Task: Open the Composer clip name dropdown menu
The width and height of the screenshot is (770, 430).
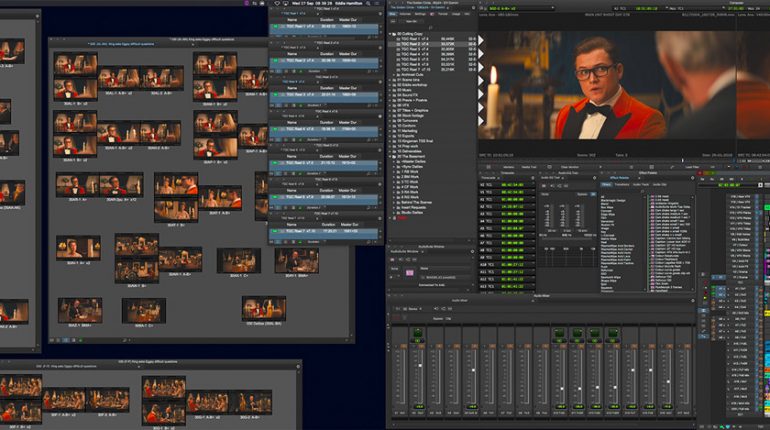Action: [x=552, y=8]
